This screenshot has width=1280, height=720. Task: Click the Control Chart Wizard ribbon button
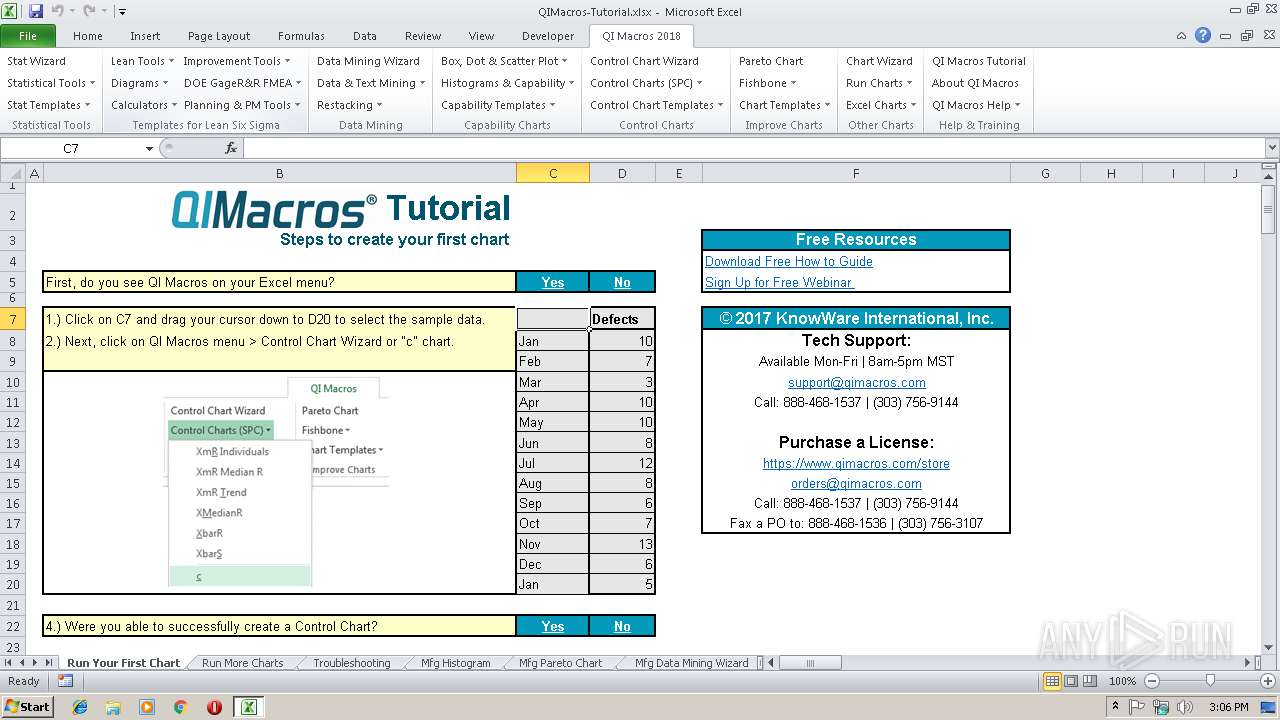(x=644, y=61)
